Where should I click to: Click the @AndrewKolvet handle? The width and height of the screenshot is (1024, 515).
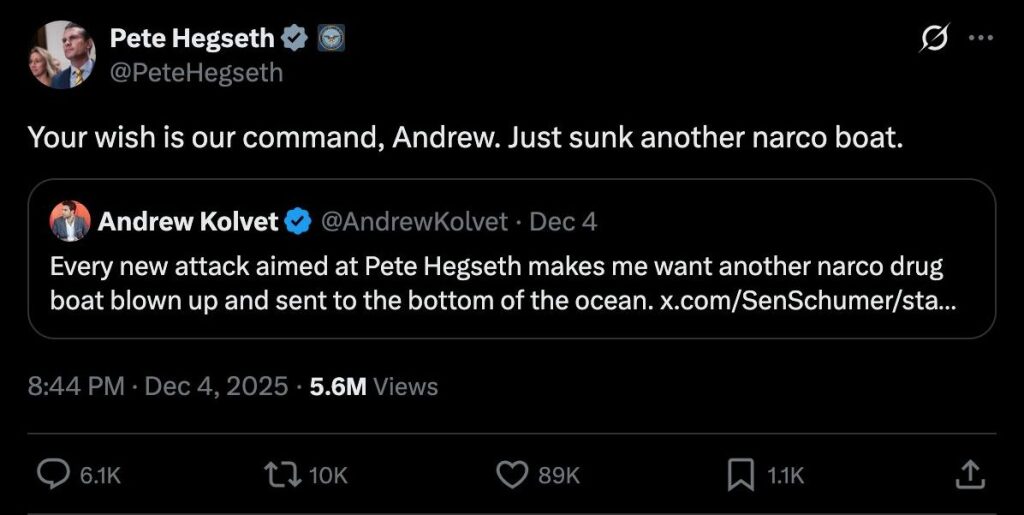[x=414, y=222]
